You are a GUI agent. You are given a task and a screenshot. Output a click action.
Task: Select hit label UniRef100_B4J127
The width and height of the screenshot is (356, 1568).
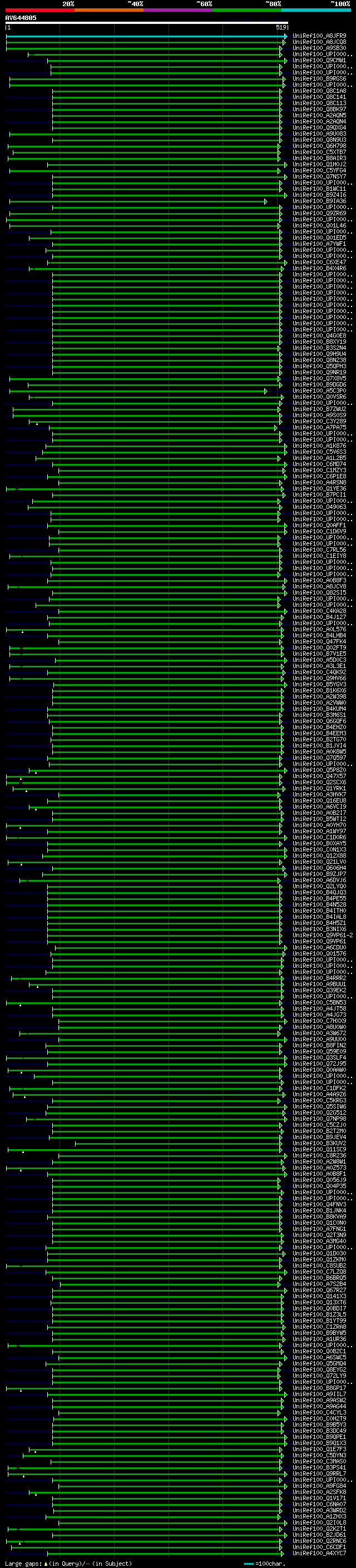pos(319,617)
